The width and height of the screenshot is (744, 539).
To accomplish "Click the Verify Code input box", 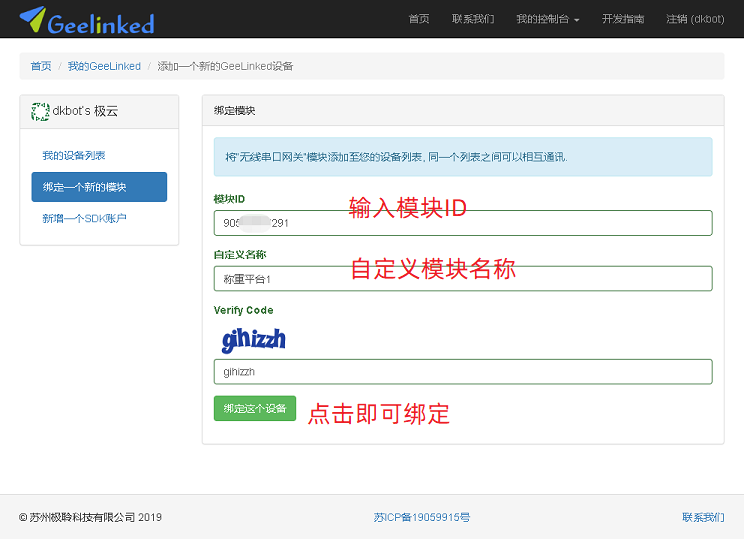I will point(462,371).
